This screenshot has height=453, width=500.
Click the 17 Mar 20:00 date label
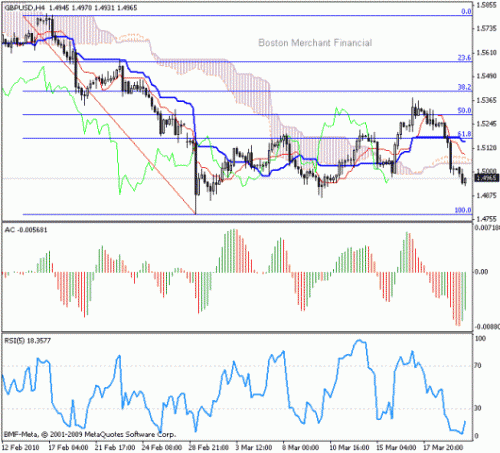click(x=443, y=447)
